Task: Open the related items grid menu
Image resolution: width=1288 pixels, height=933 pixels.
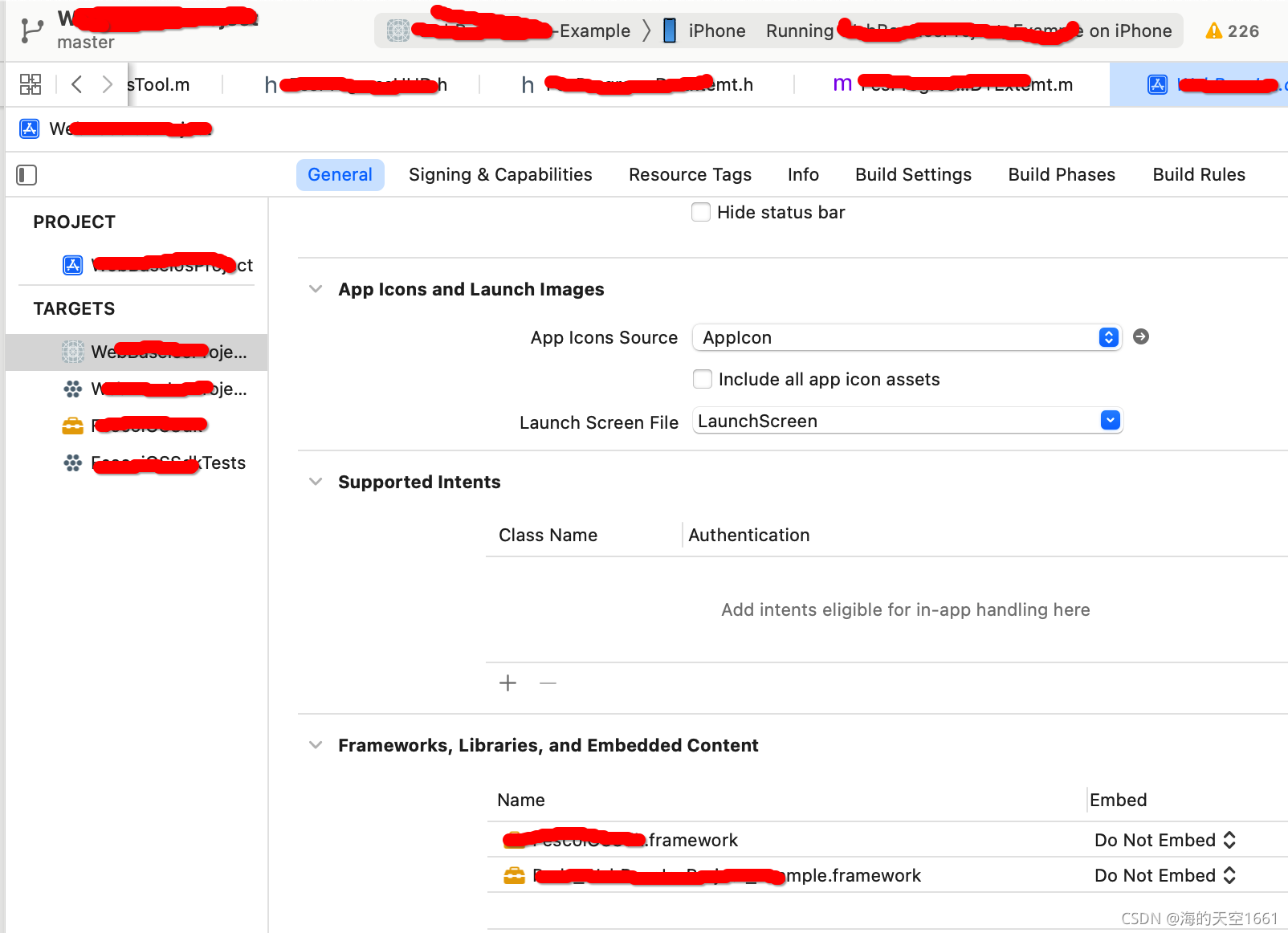Action: click(31, 84)
